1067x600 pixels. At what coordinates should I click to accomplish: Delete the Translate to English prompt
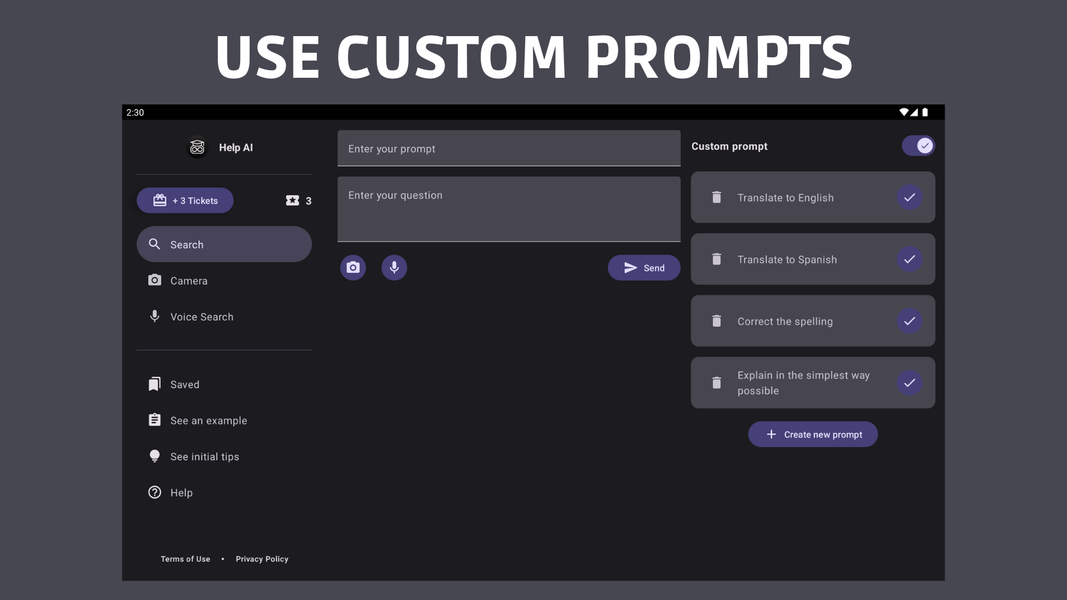click(716, 197)
